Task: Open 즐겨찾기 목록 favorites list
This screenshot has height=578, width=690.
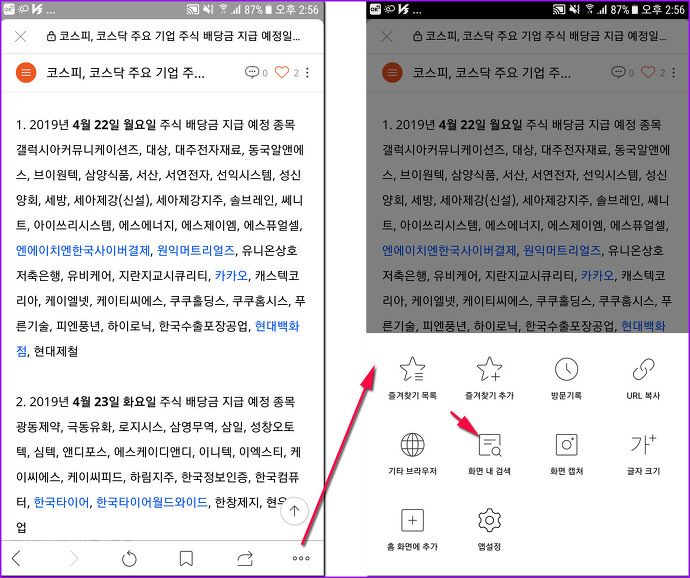Action: (412, 378)
